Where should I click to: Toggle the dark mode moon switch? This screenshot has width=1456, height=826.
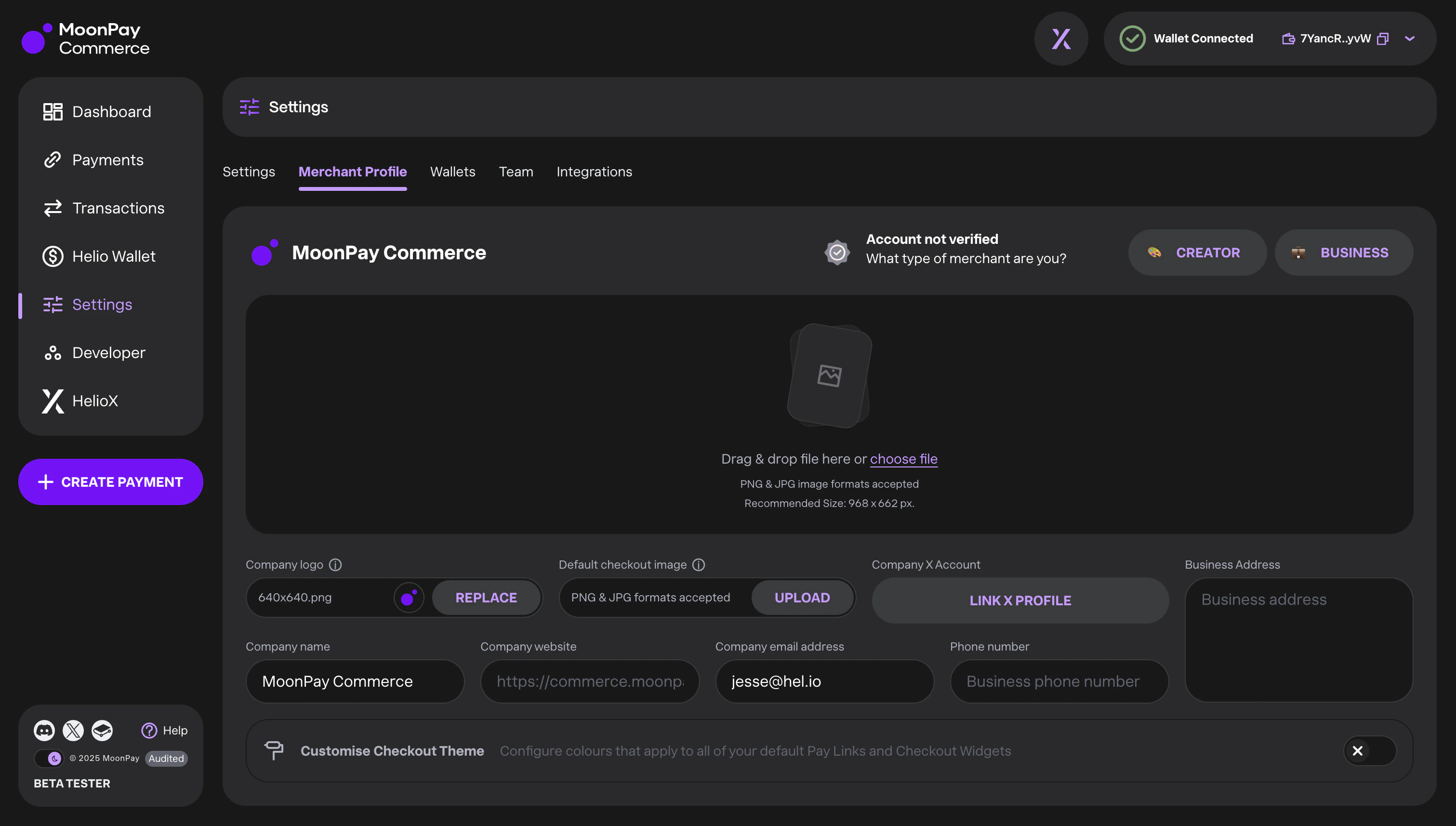(x=49, y=759)
